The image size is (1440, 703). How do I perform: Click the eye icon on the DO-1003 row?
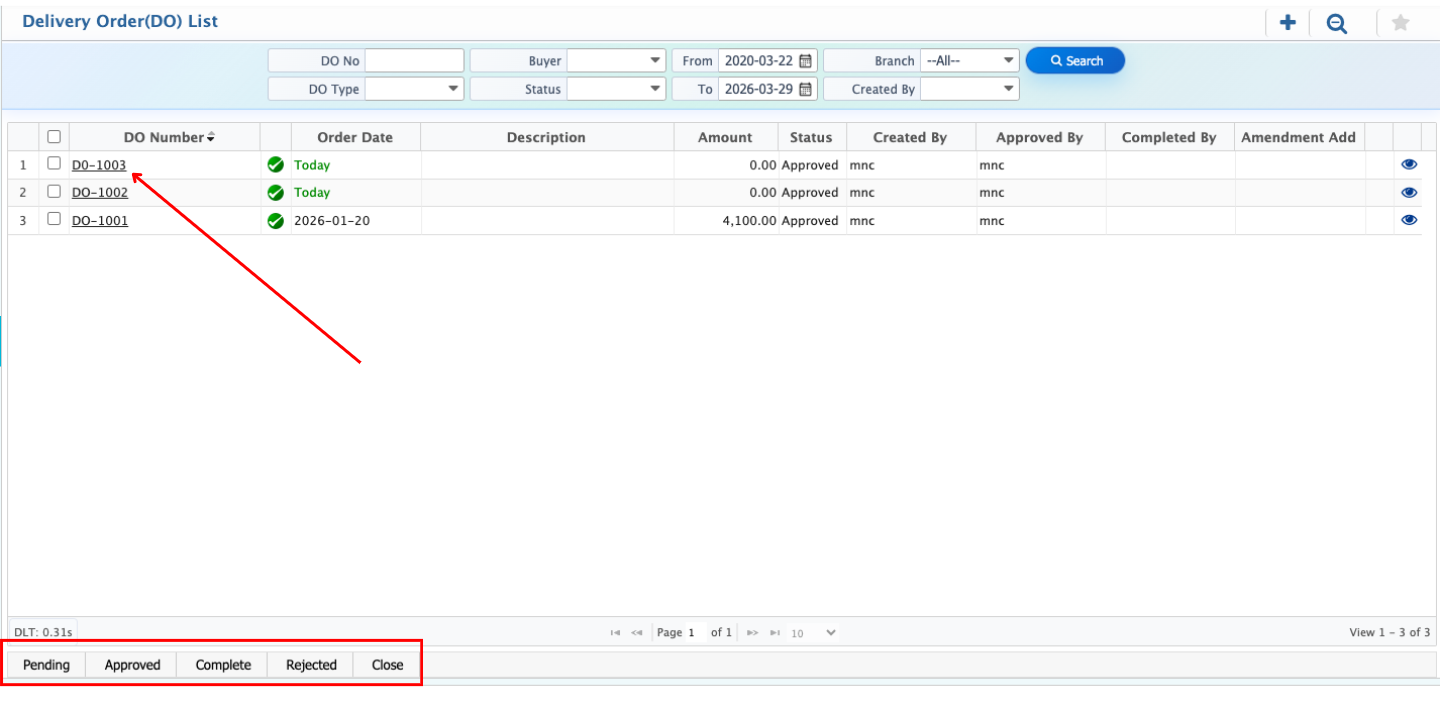click(x=1409, y=164)
